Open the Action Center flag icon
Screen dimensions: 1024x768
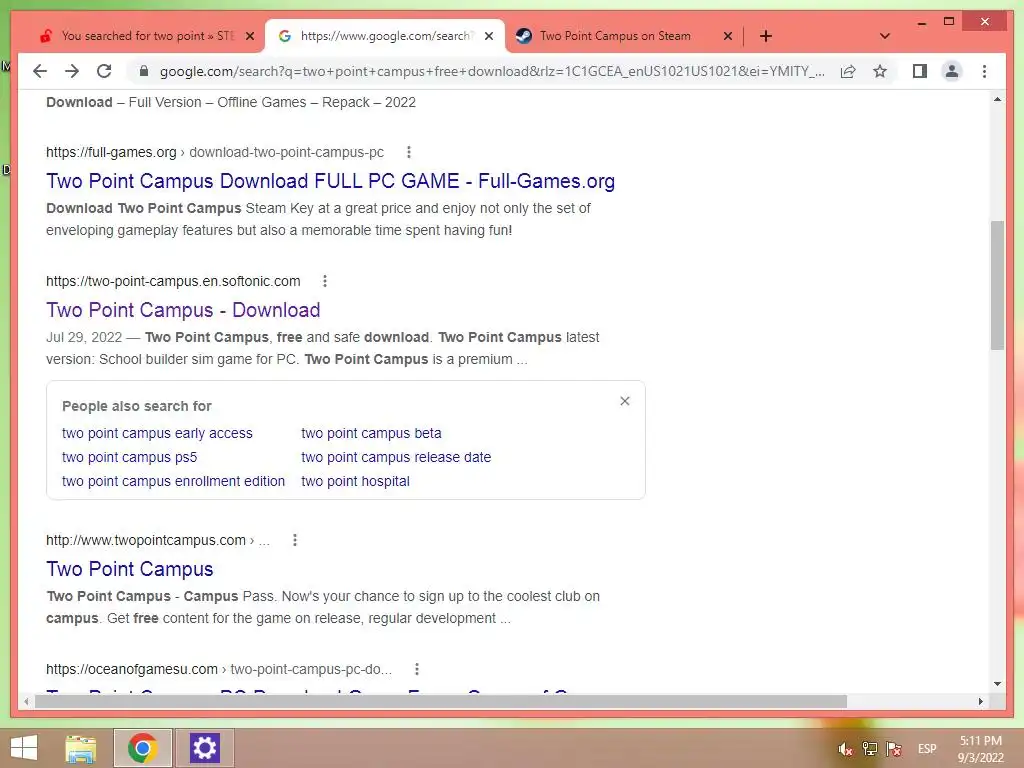click(894, 749)
